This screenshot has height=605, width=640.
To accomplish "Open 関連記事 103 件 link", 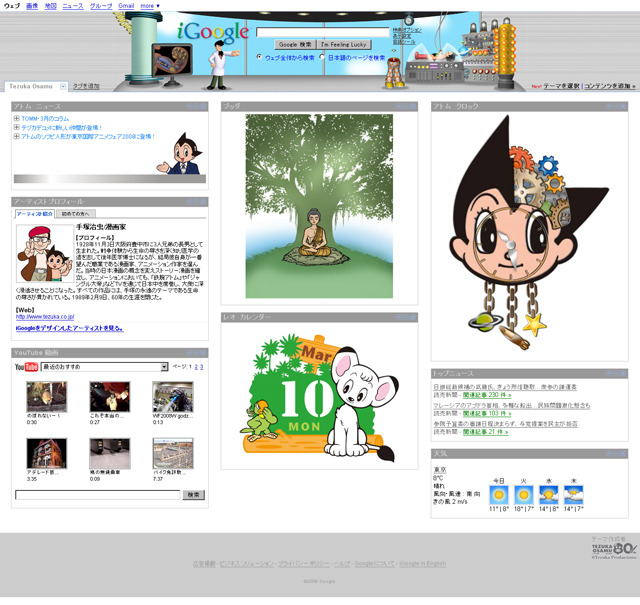I will (x=487, y=414).
